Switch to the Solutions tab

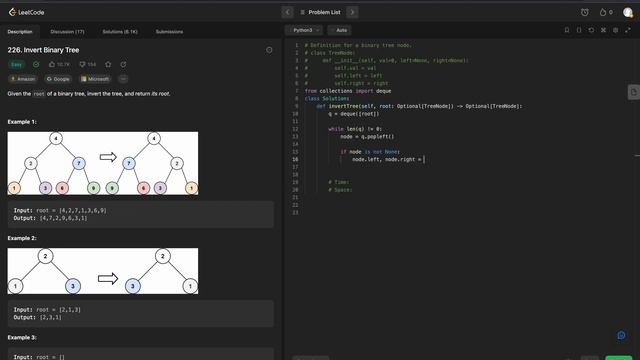120,31
